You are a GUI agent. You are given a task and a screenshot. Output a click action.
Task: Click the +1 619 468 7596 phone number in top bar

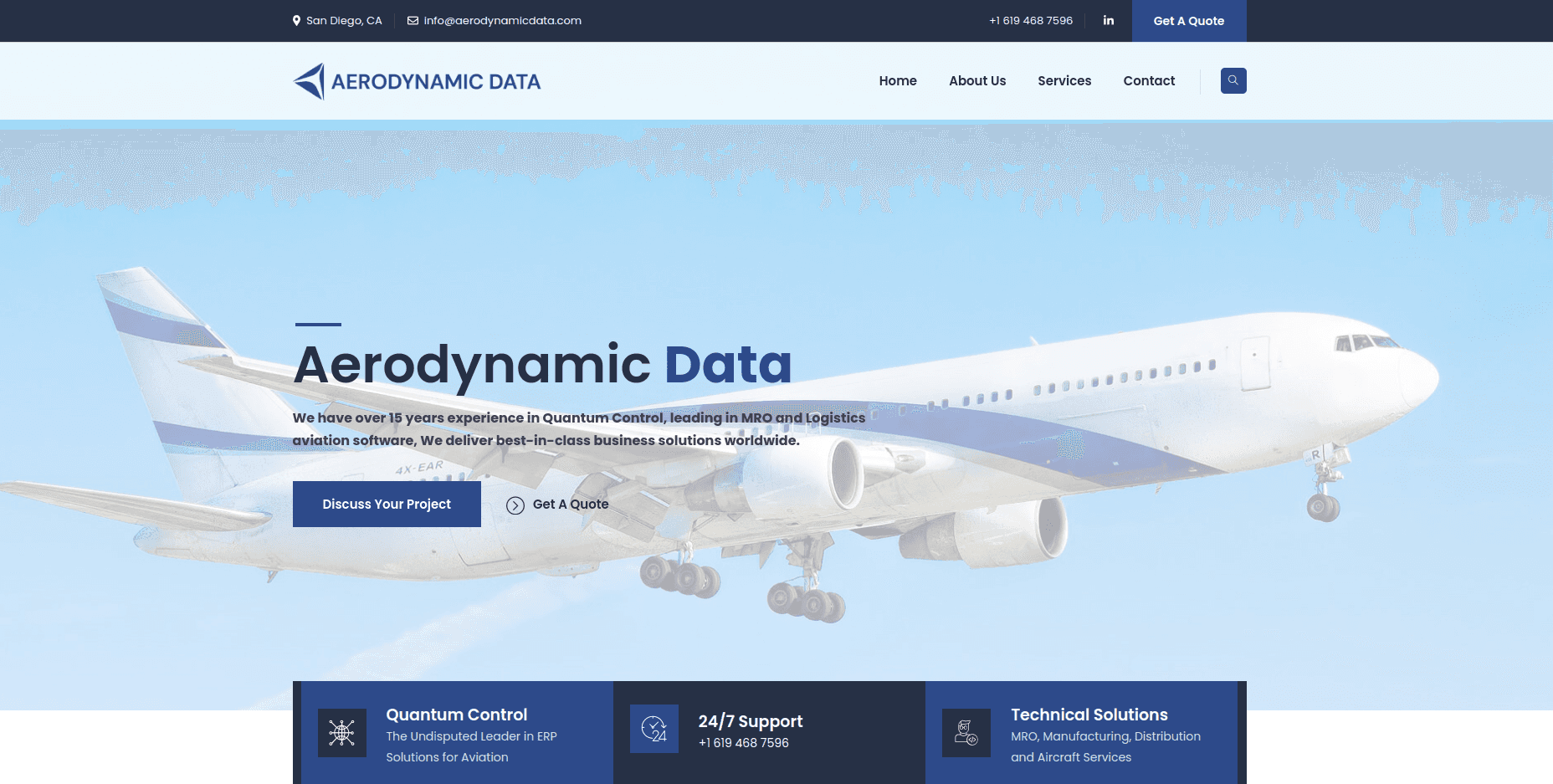[1031, 21]
